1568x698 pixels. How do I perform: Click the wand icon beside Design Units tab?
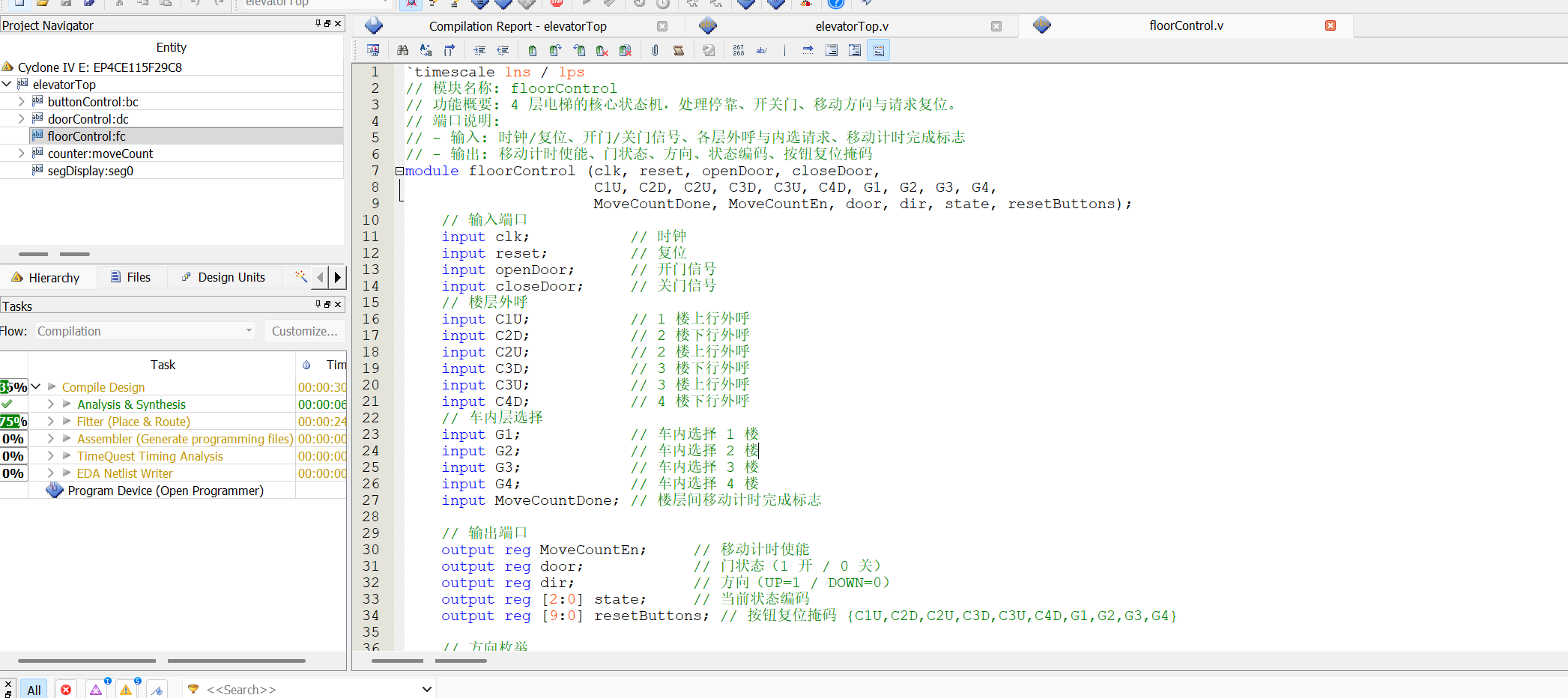coord(300,276)
